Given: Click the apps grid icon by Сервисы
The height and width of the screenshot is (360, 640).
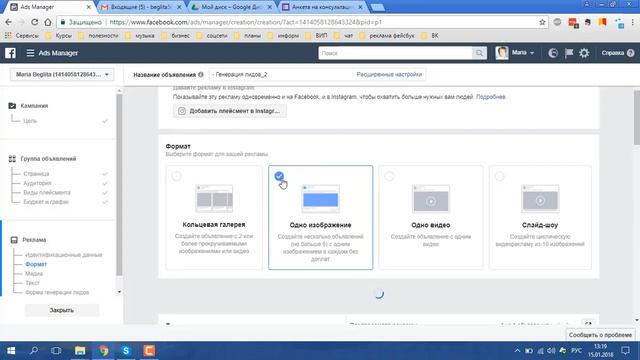Looking at the screenshot, I should tap(8, 36).
